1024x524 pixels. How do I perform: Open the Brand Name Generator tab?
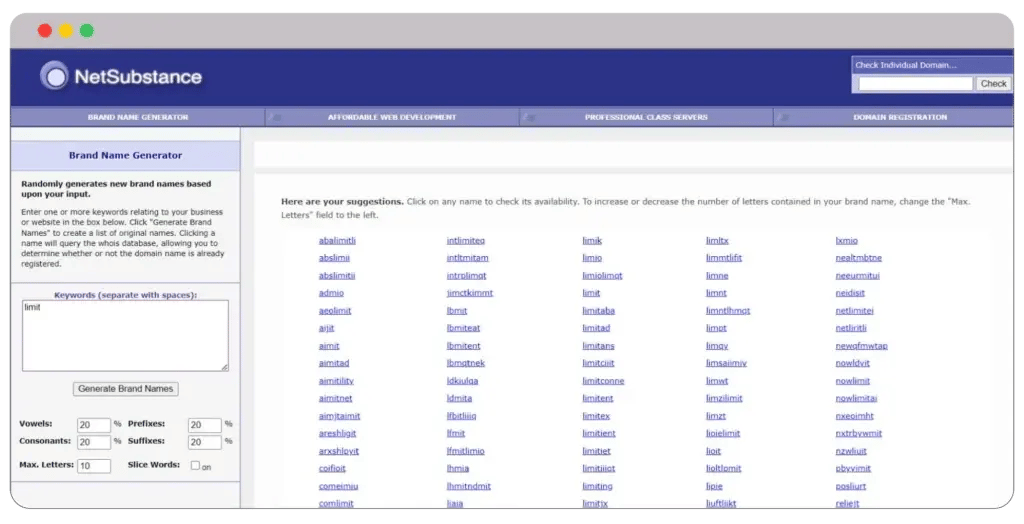138,117
